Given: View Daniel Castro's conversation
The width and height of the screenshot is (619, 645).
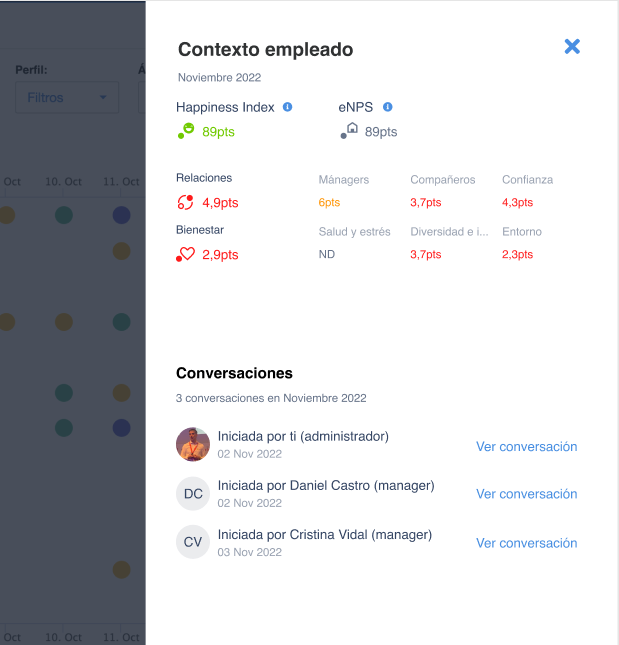Looking at the screenshot, I should pos(526,494).
